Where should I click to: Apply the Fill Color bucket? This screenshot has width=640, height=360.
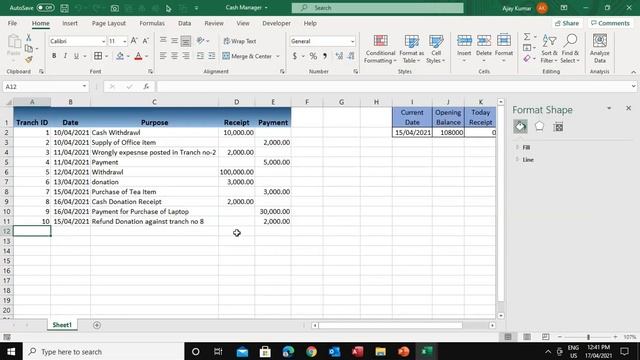pos(120,56)
